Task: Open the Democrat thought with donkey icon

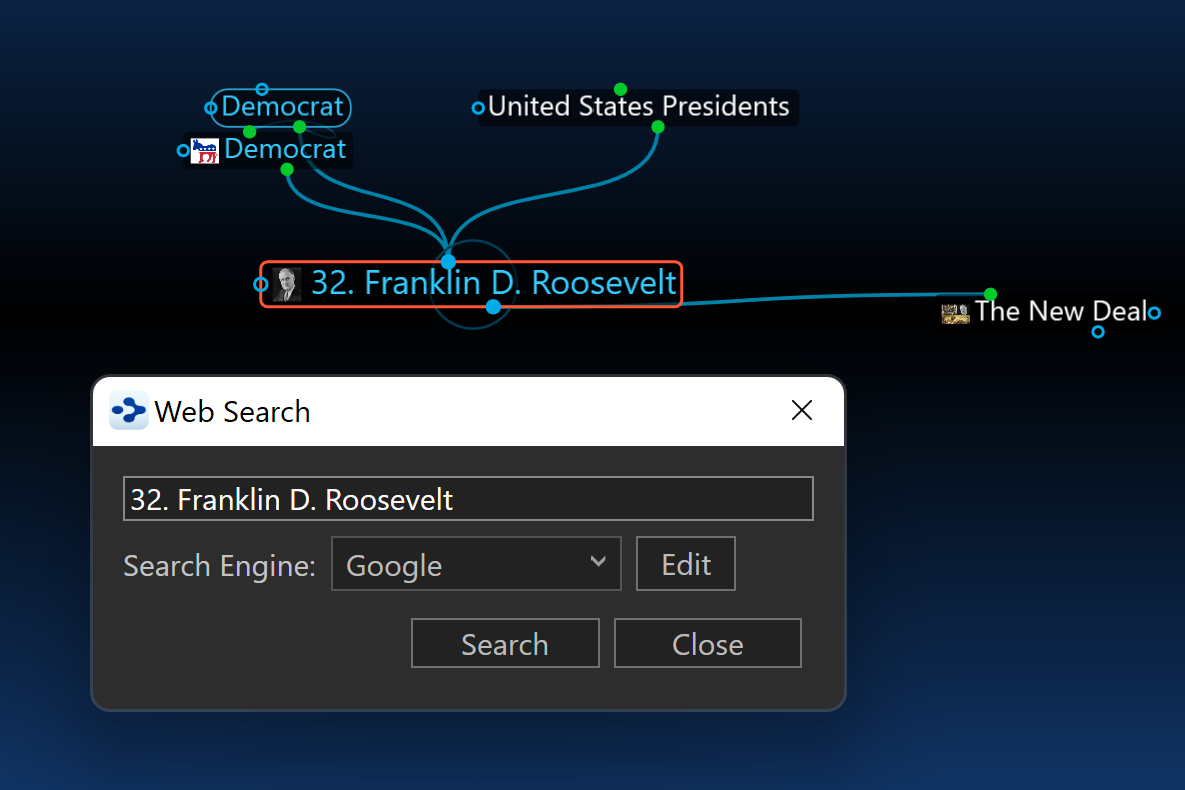Action: [285, 149]
